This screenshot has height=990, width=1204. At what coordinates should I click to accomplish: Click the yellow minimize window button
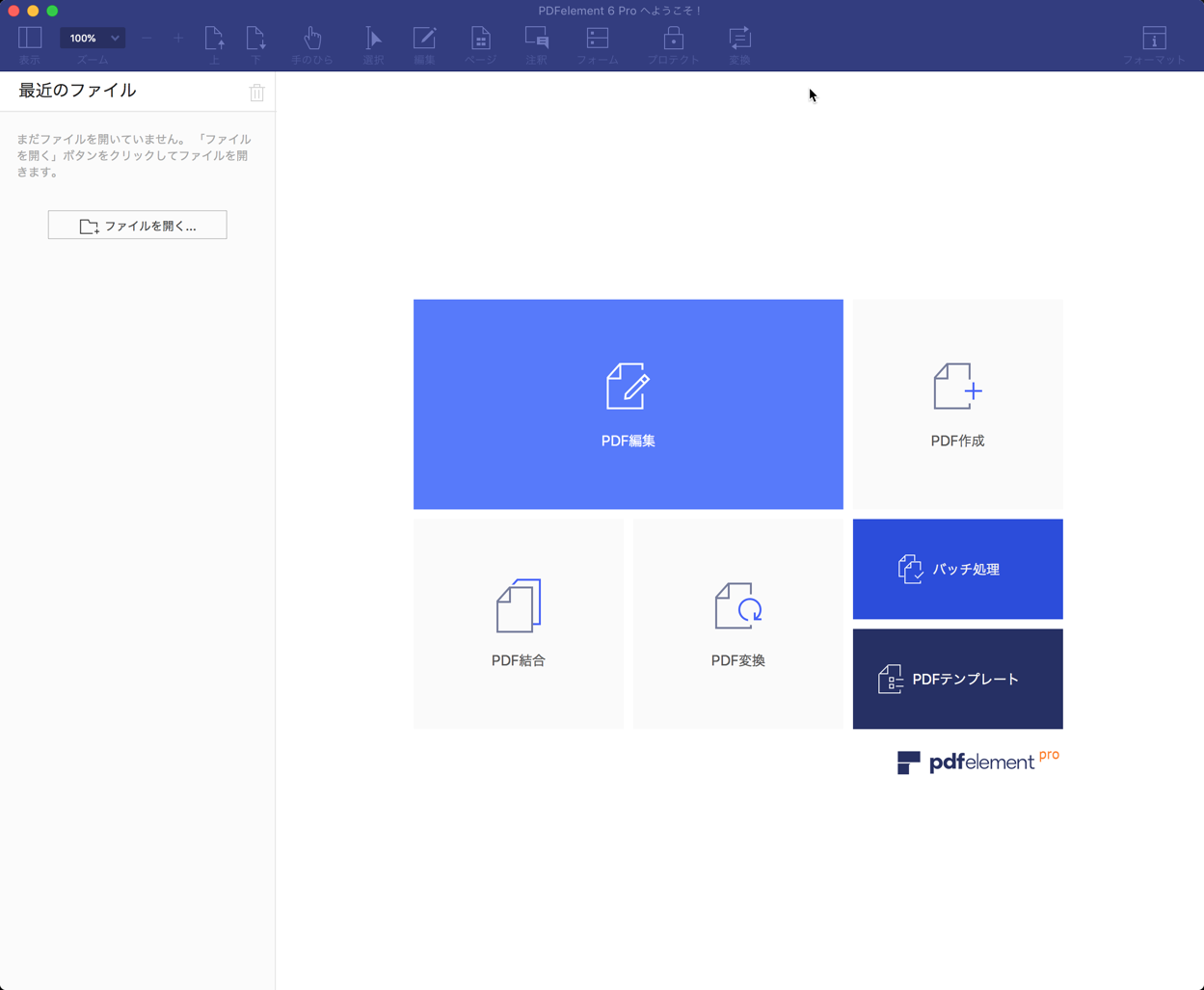tap(33, 11)
